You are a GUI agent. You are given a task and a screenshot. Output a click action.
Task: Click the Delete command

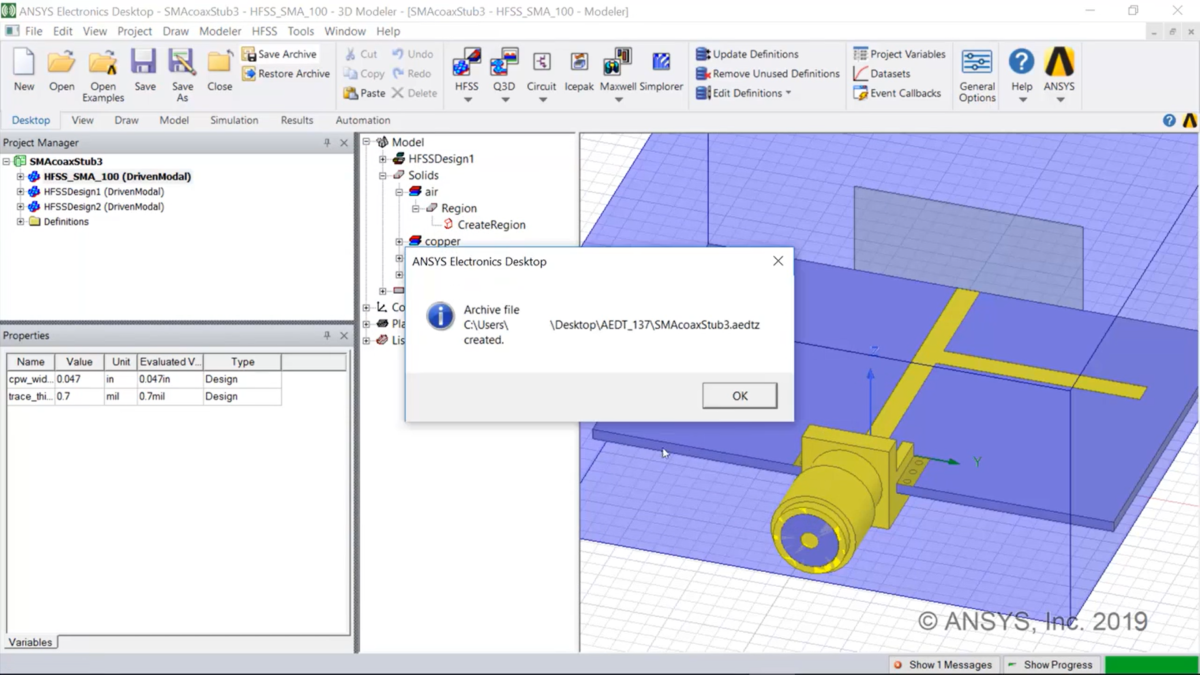click(414, 93)
